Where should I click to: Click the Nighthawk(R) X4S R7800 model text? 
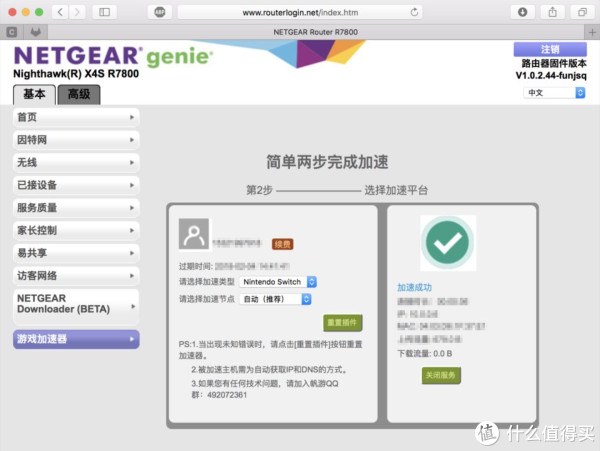76,74
